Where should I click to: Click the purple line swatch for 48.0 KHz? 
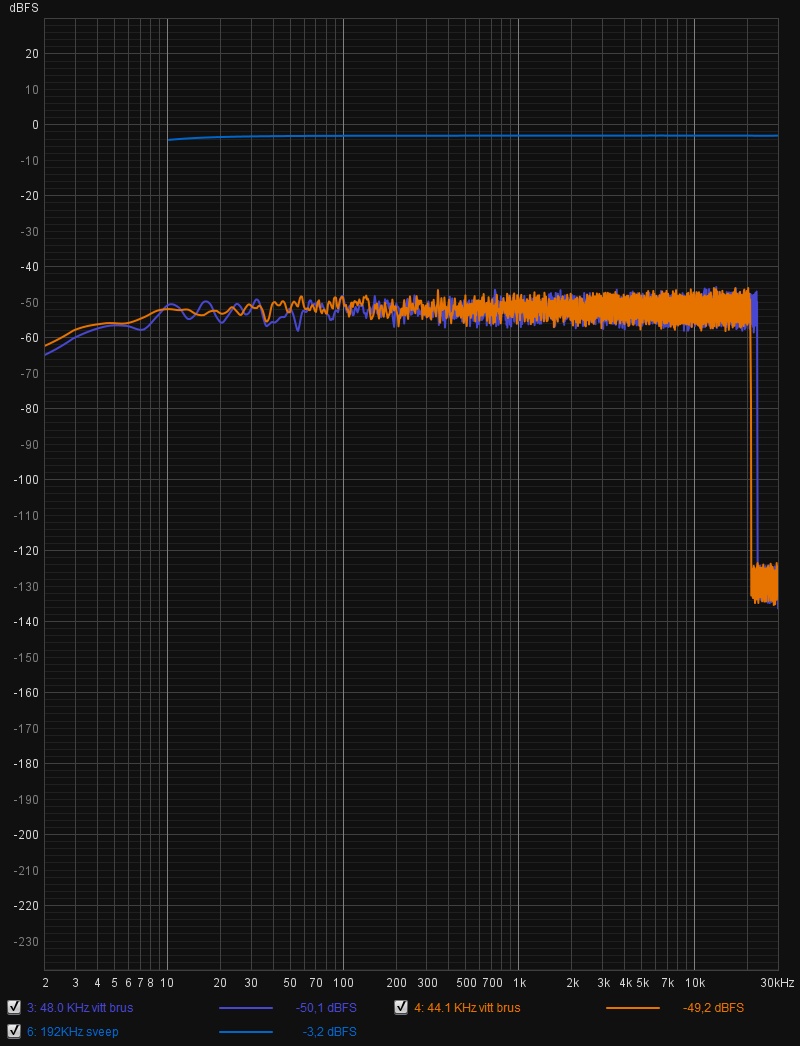pyautogui.click(x=245, y=1008)
